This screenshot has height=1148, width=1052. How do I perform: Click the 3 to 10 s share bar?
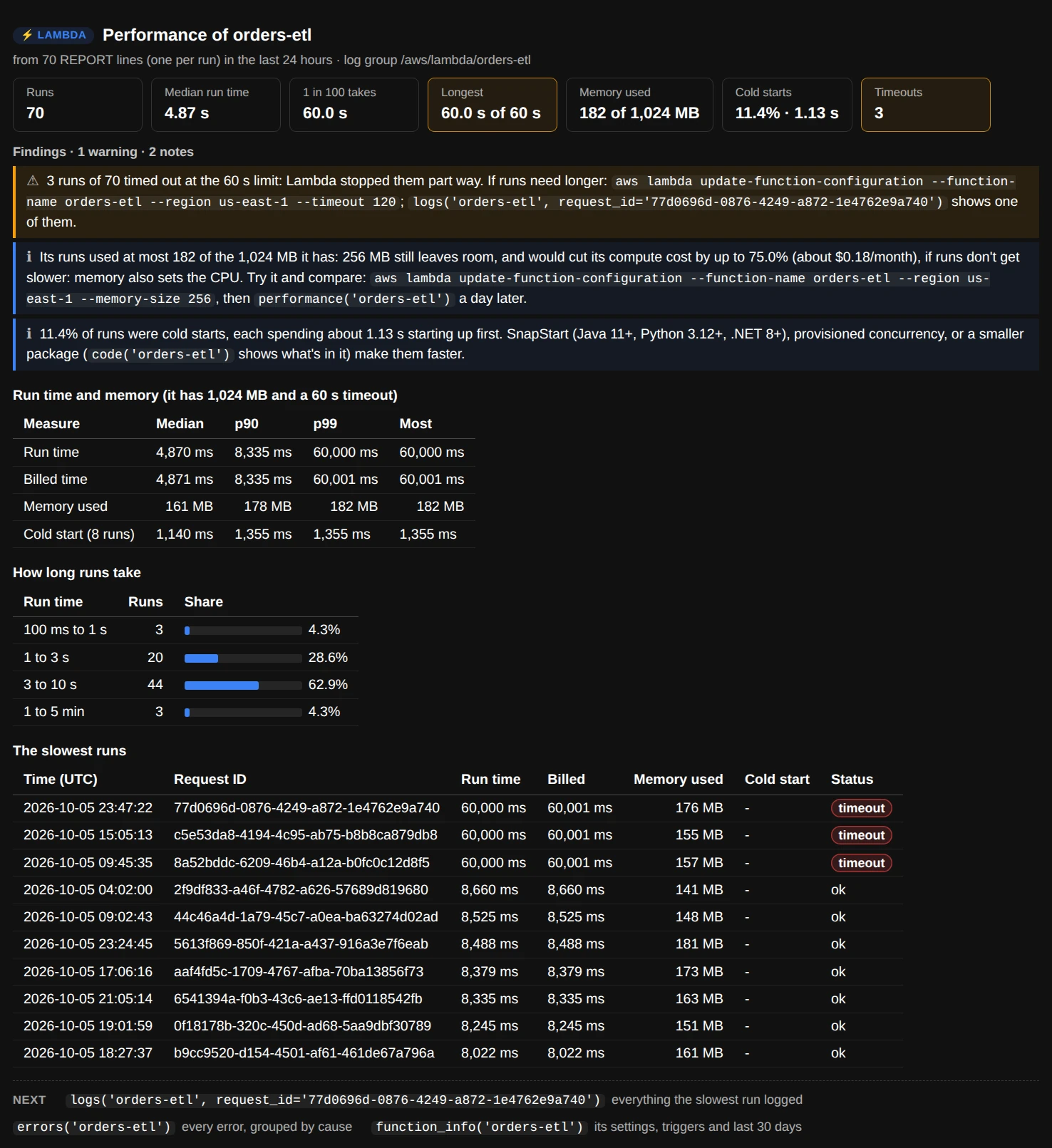click(x=243, y=686)
